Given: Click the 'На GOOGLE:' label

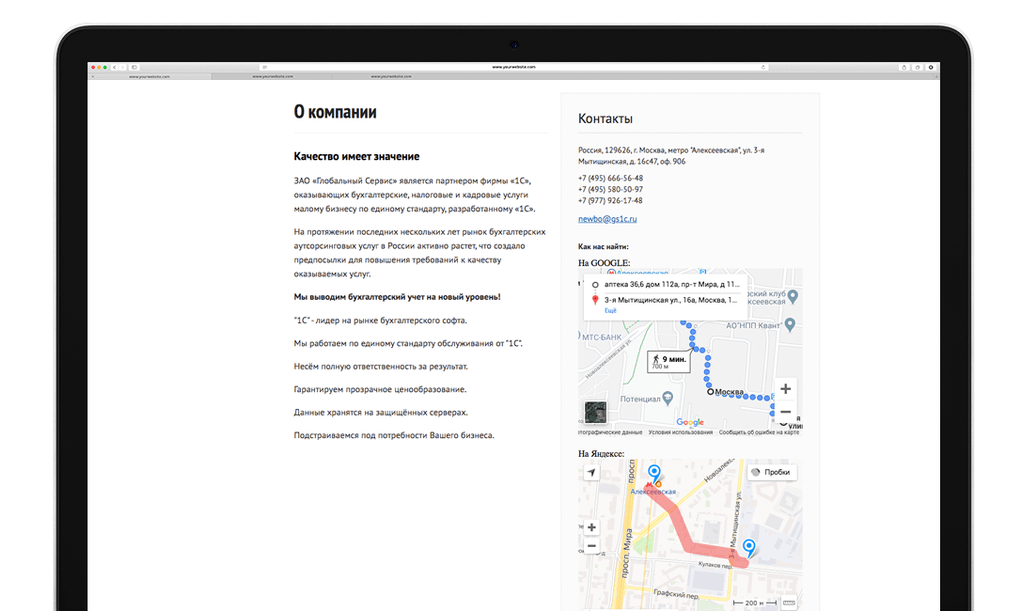Looking at the screenshot, I should tap(604, 263).
